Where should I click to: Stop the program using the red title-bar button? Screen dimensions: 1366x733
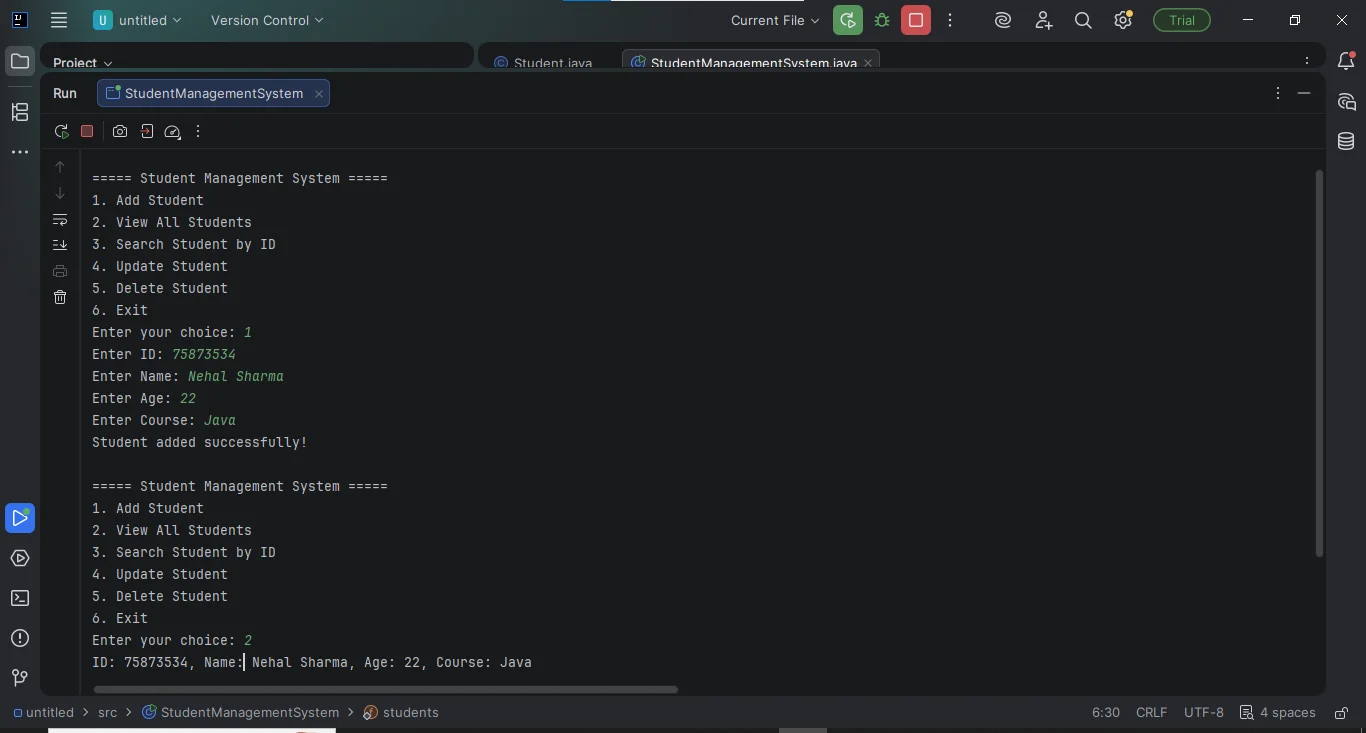pos(916,20)
